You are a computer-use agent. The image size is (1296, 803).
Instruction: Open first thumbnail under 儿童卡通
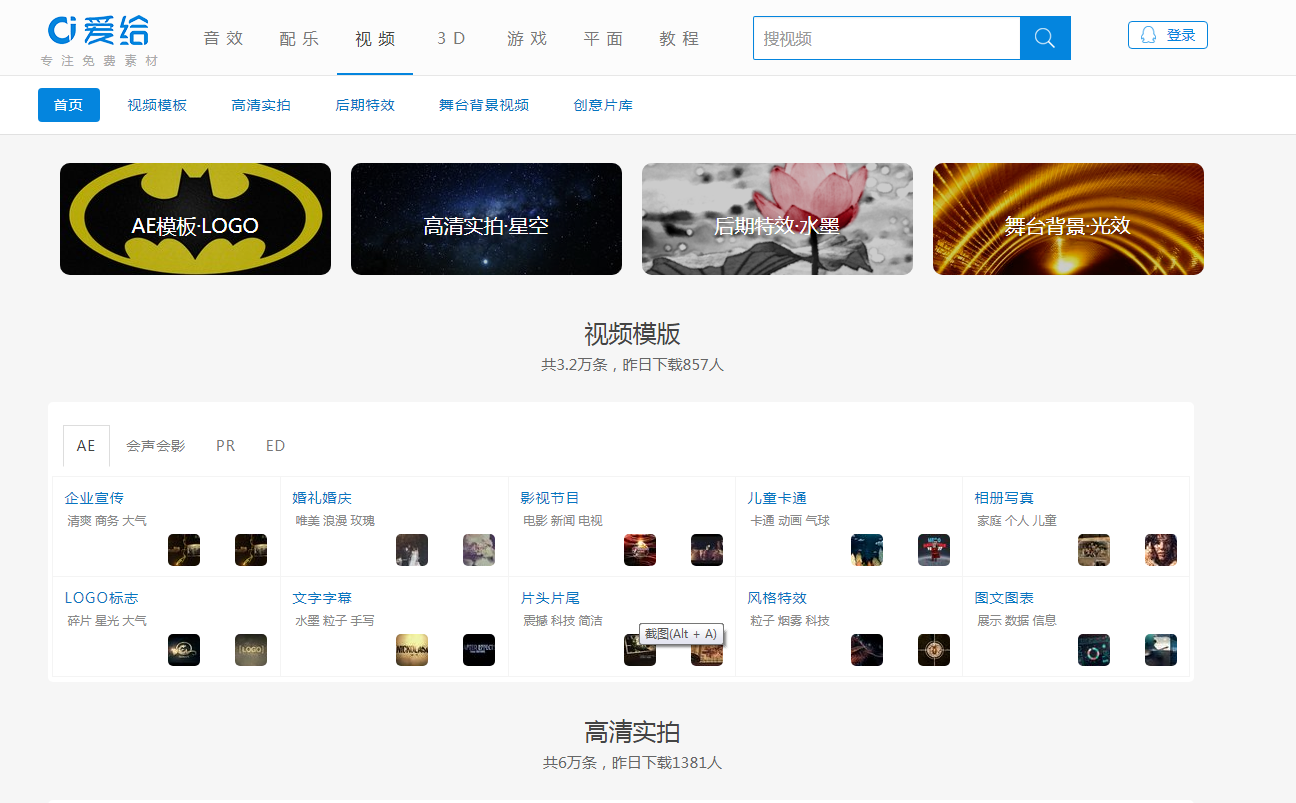pos(867,550)
